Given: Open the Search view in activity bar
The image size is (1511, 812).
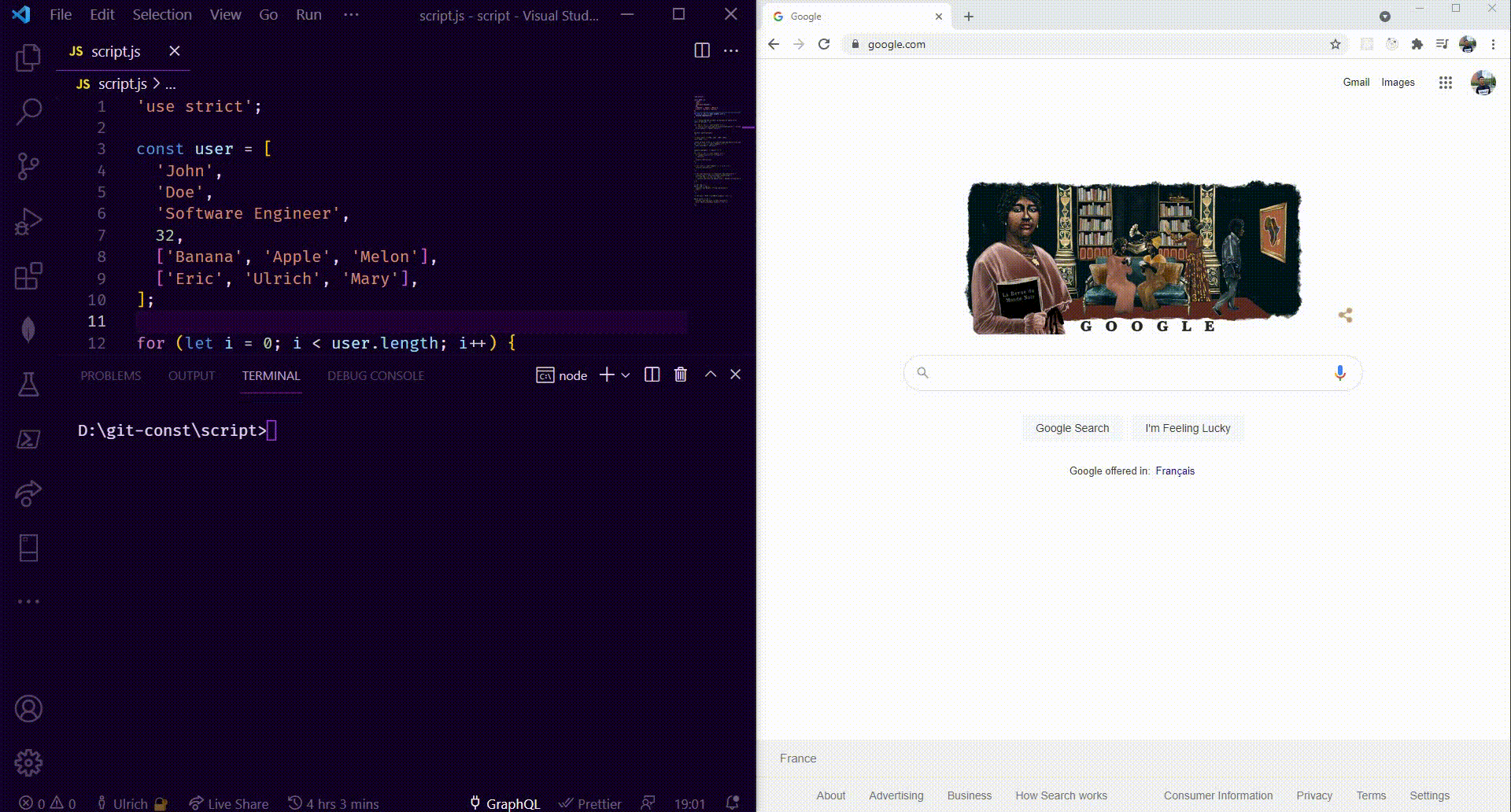Looking at the screenshot, I should pyautogui.click(x=28, y=112).
